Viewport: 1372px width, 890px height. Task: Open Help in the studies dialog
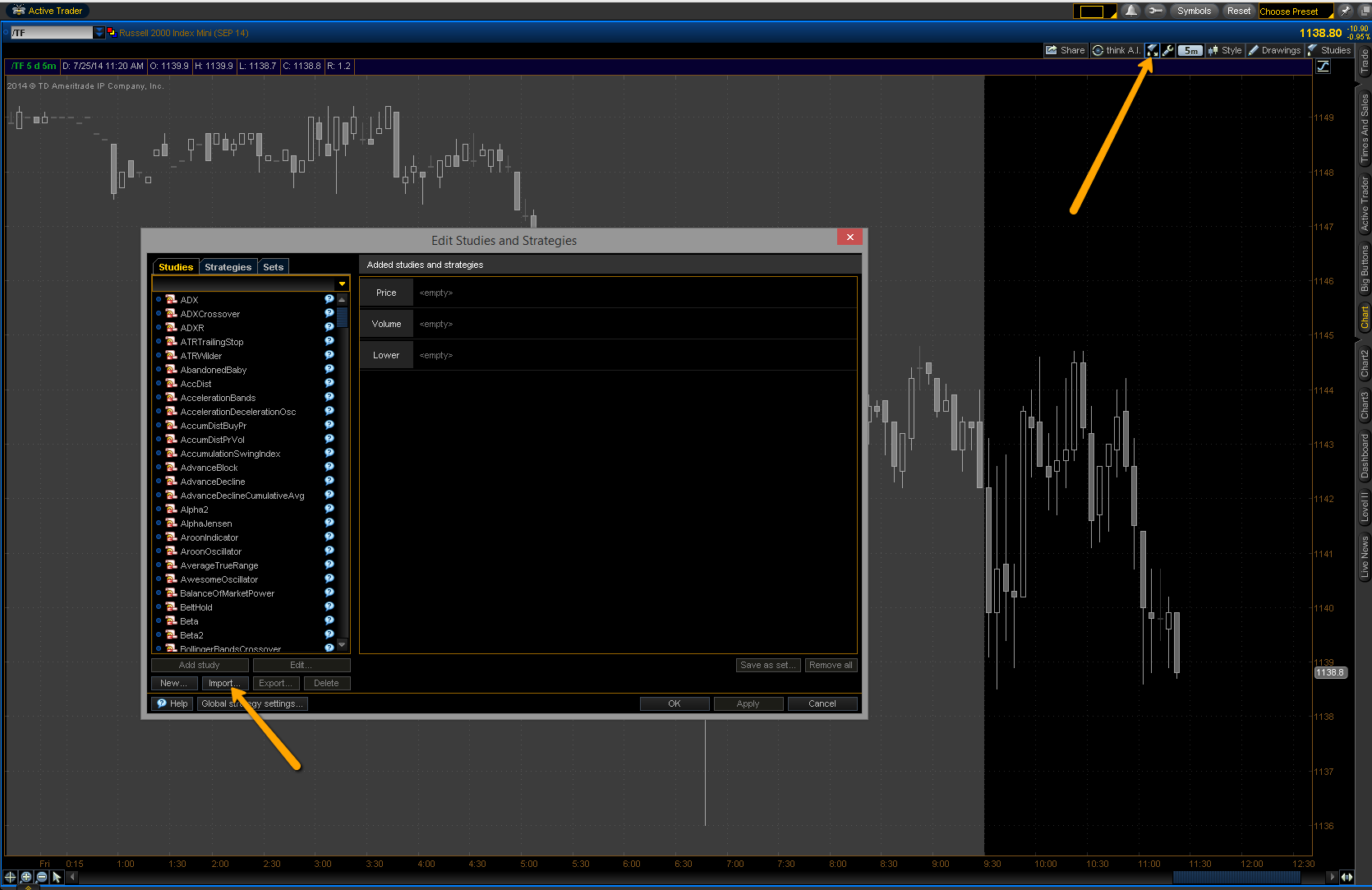[x=173, y=703]
